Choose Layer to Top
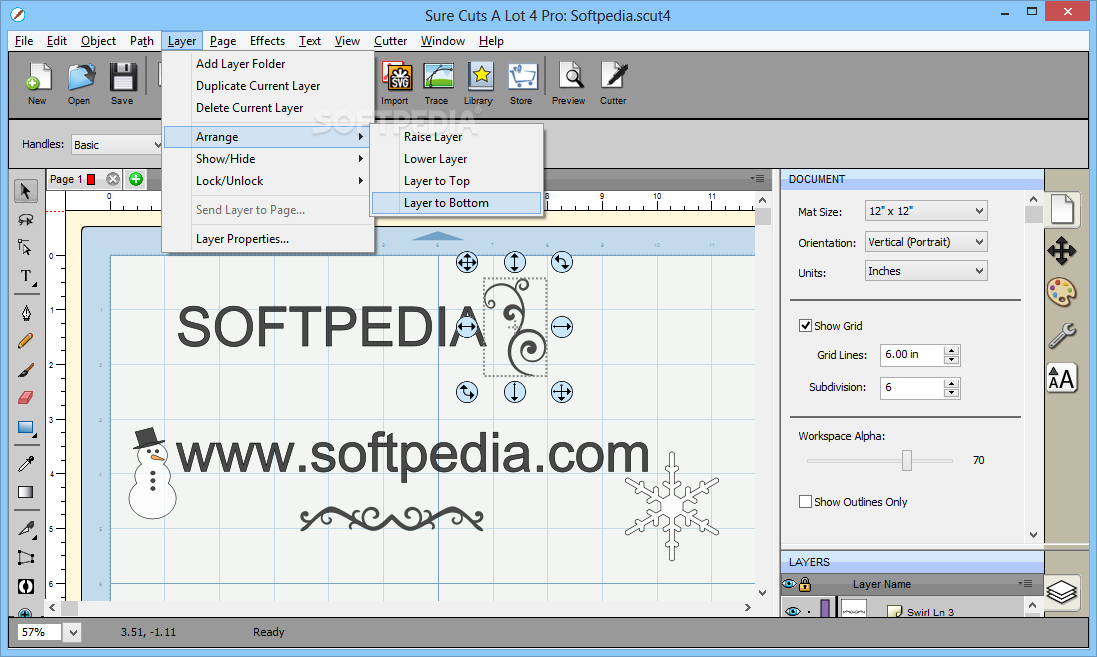Image resolution: width=1097 pixels, height=657 pixels. tap(457, 181)
